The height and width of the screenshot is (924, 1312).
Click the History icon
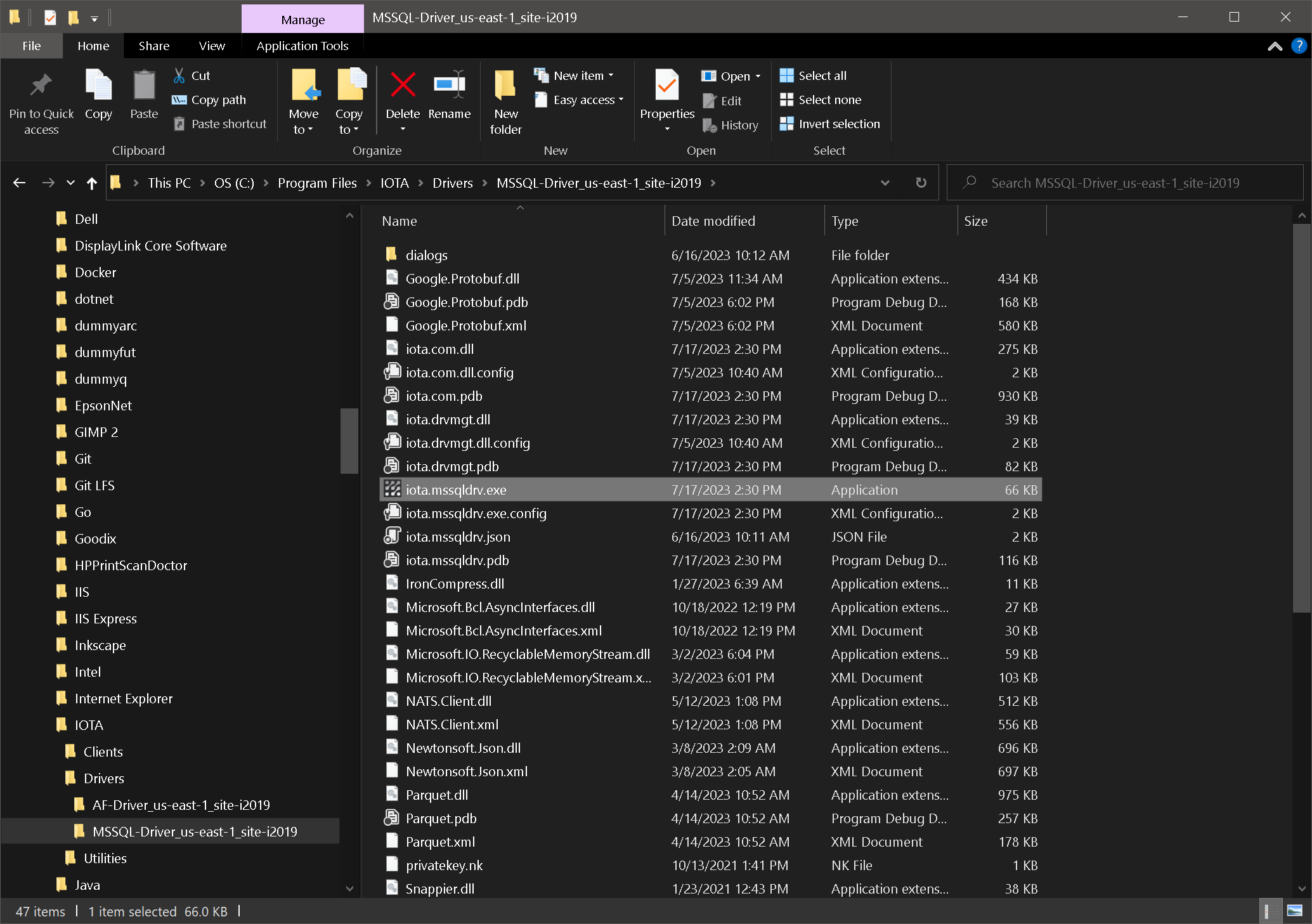coord(710,125)
